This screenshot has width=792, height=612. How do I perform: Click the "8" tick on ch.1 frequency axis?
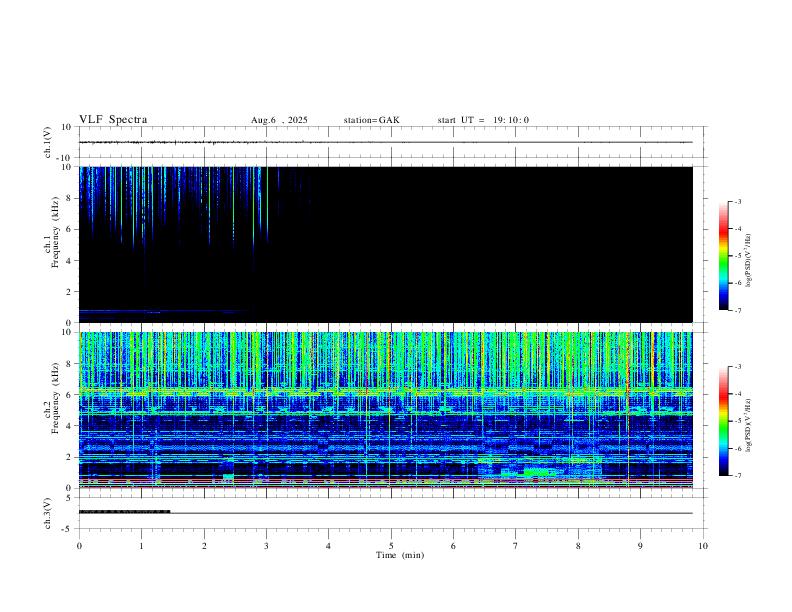(70, 198)
